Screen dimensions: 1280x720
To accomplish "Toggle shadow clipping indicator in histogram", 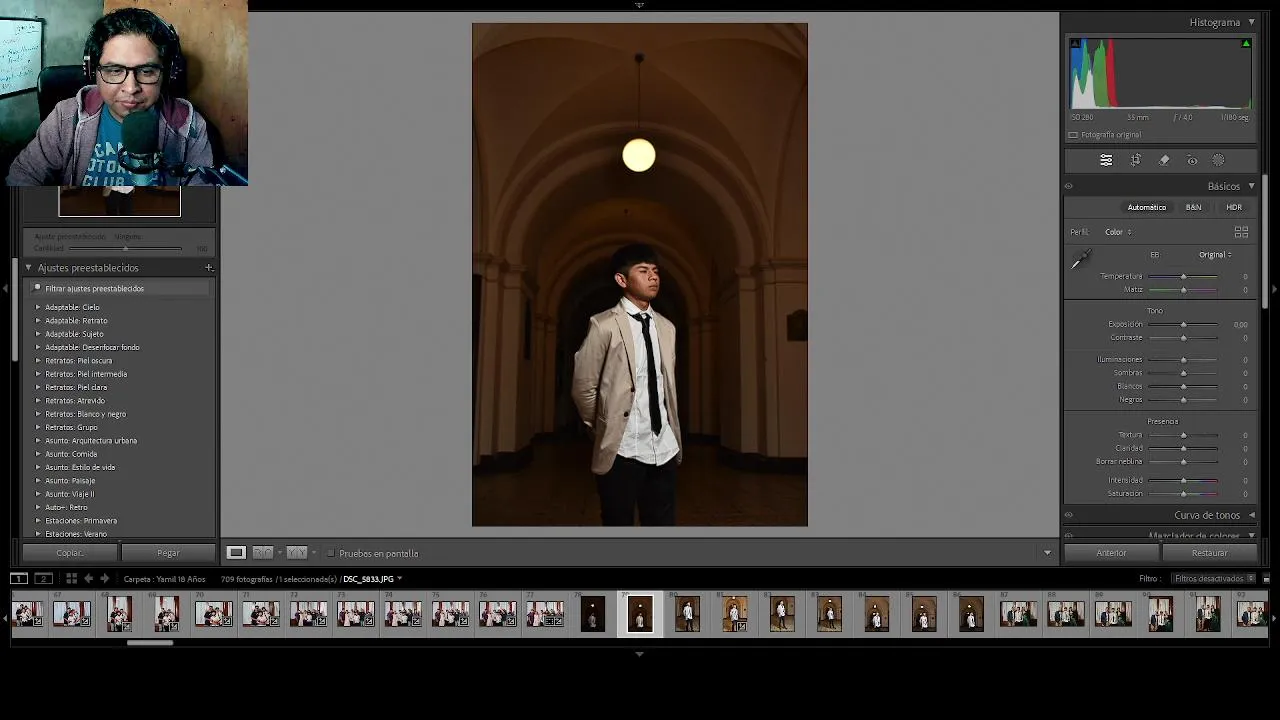I will (1075, 44).
